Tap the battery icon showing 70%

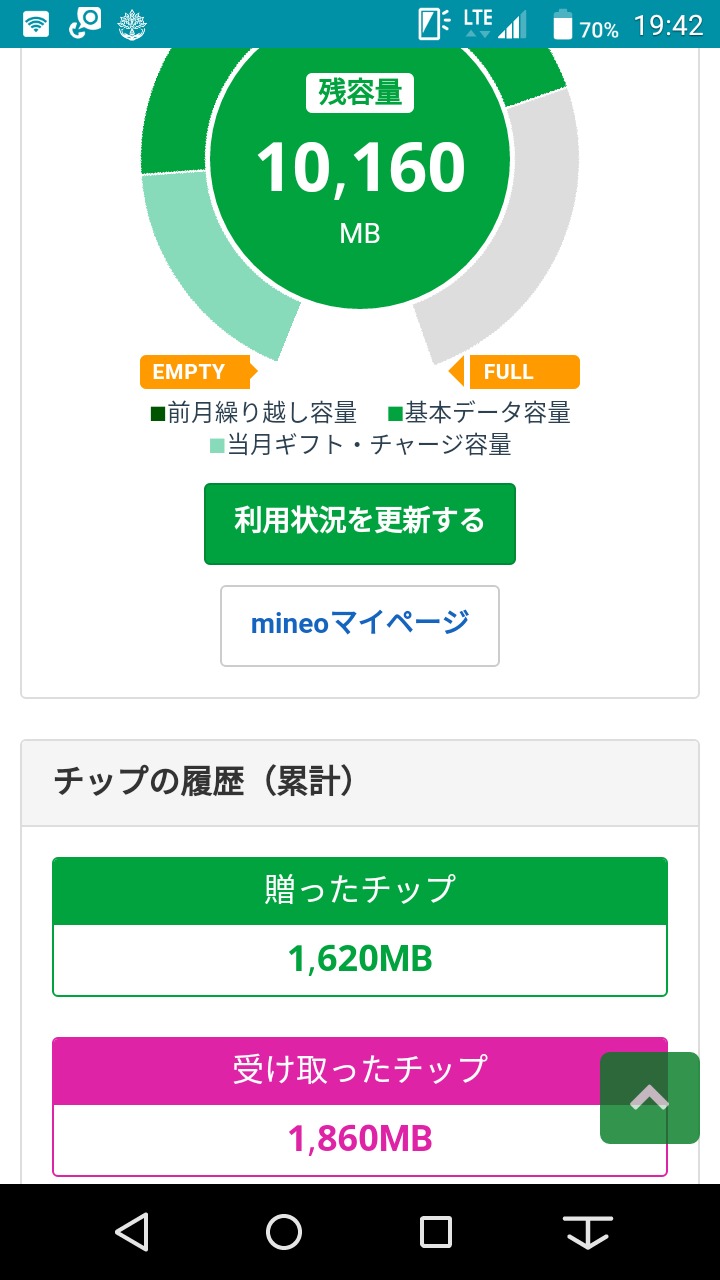pos(564,25)
